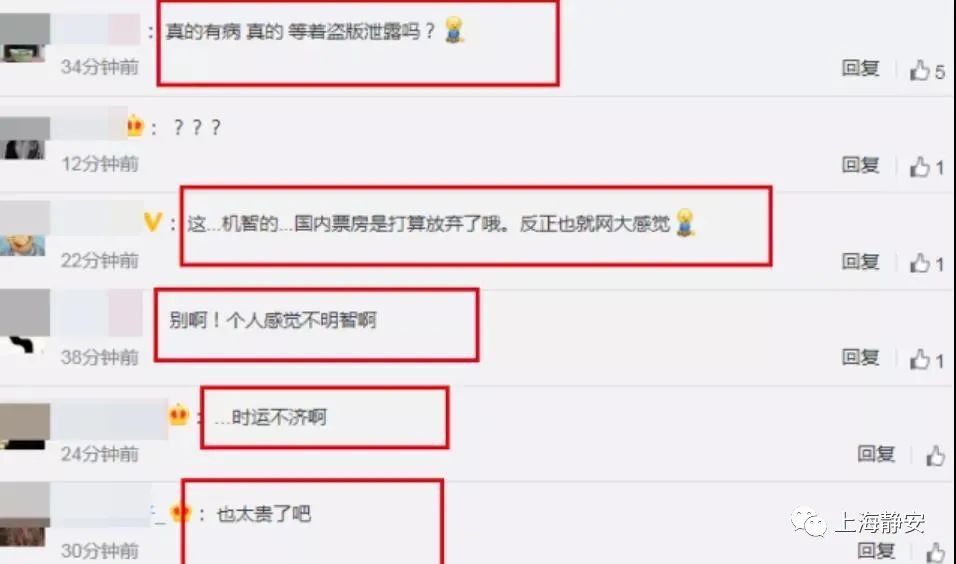This screenshot has height=564, width=956.
Task: Click the yellow V verified badge
Action: 152,221
